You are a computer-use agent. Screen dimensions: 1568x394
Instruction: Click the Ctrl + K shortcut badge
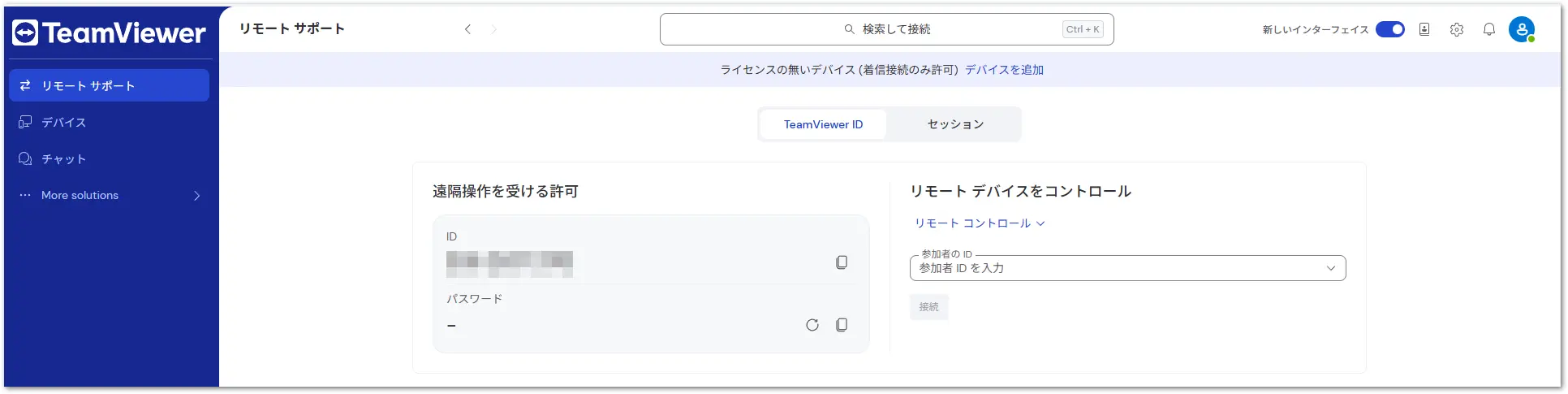[x=1083, y=29]
